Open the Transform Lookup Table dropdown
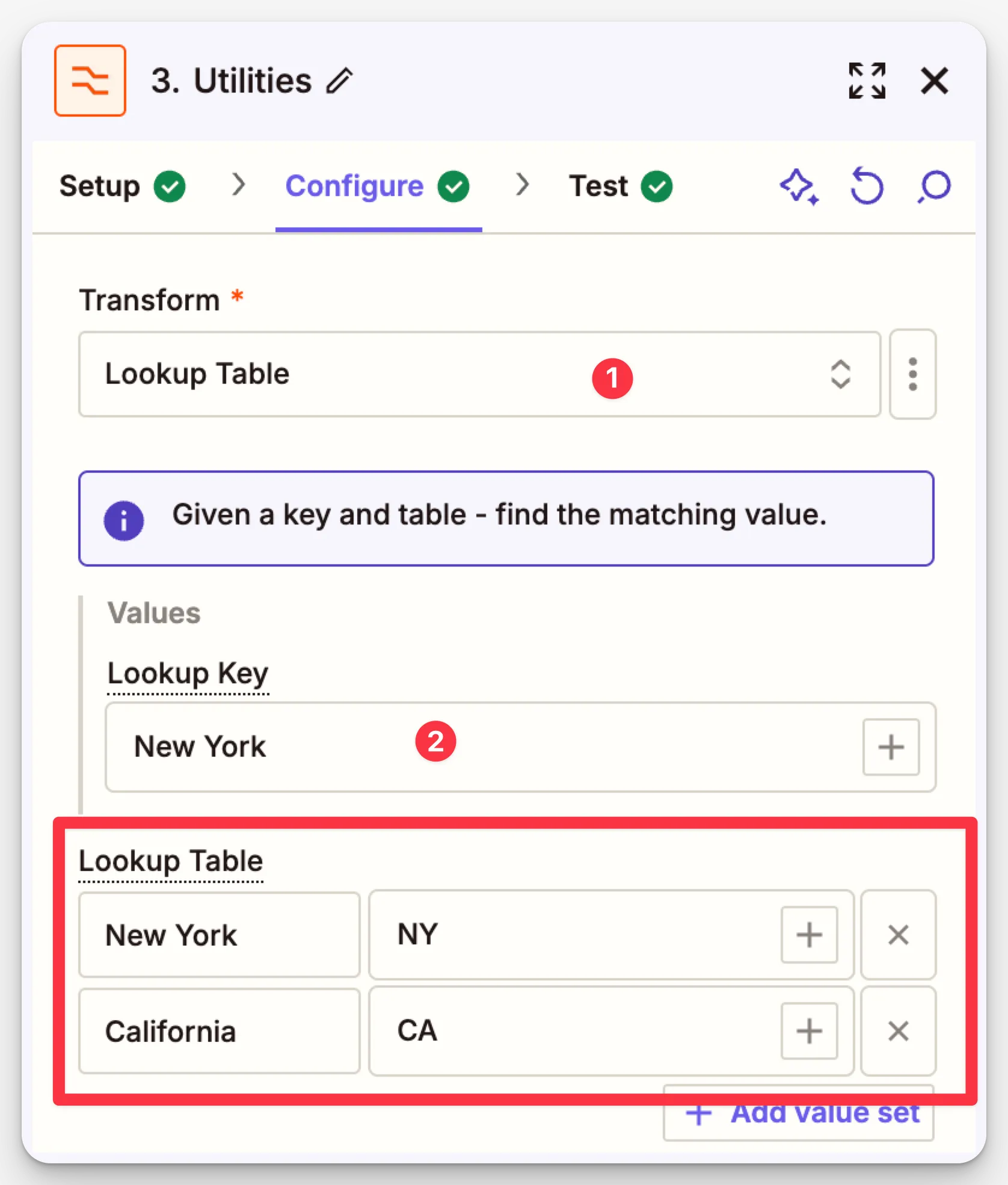The width and height of the screenshot is (1008, 1185). pyautogui.click(x=479, y=374)
